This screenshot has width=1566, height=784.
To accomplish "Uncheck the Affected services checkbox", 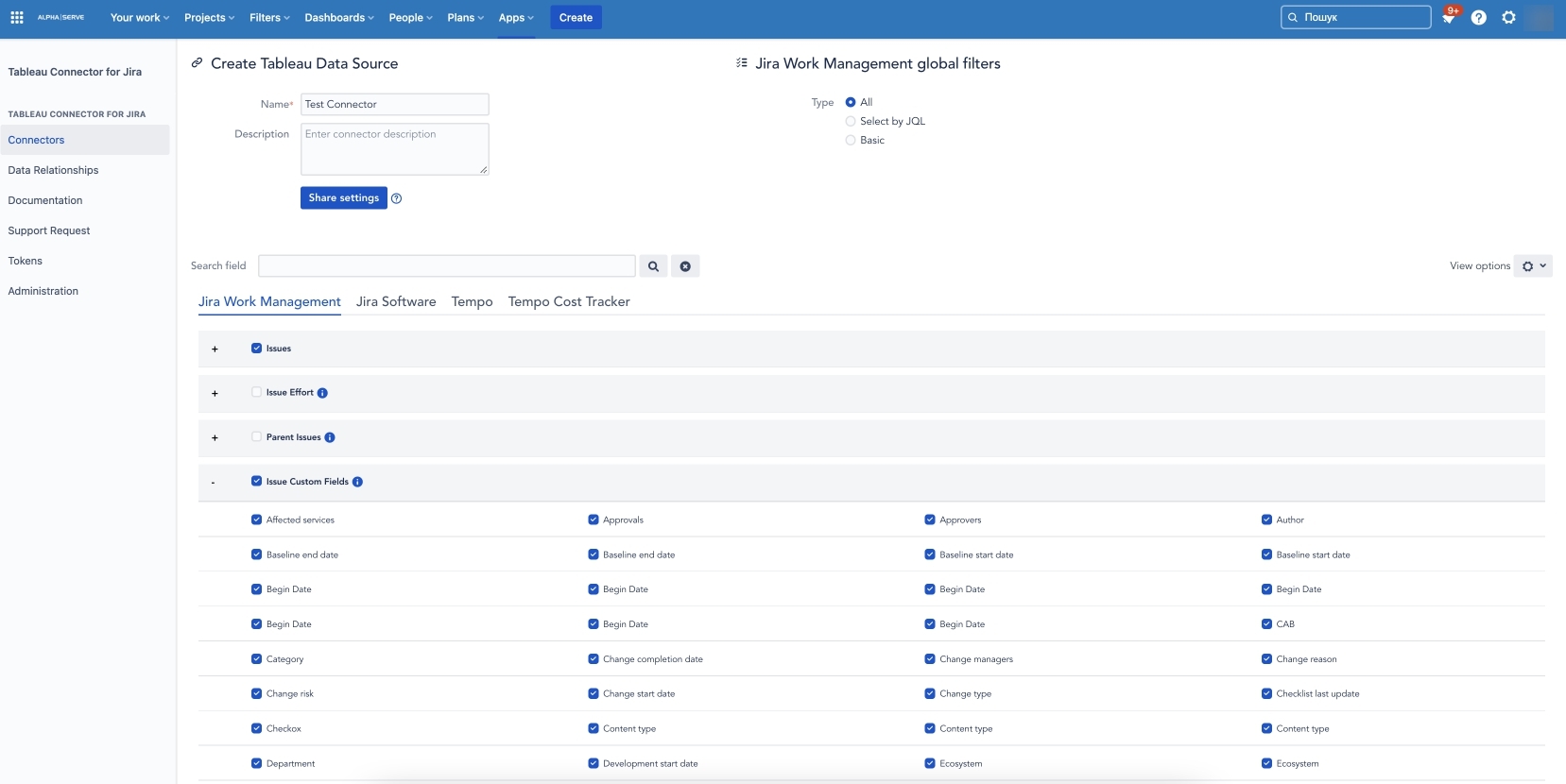I will point(256,520).
